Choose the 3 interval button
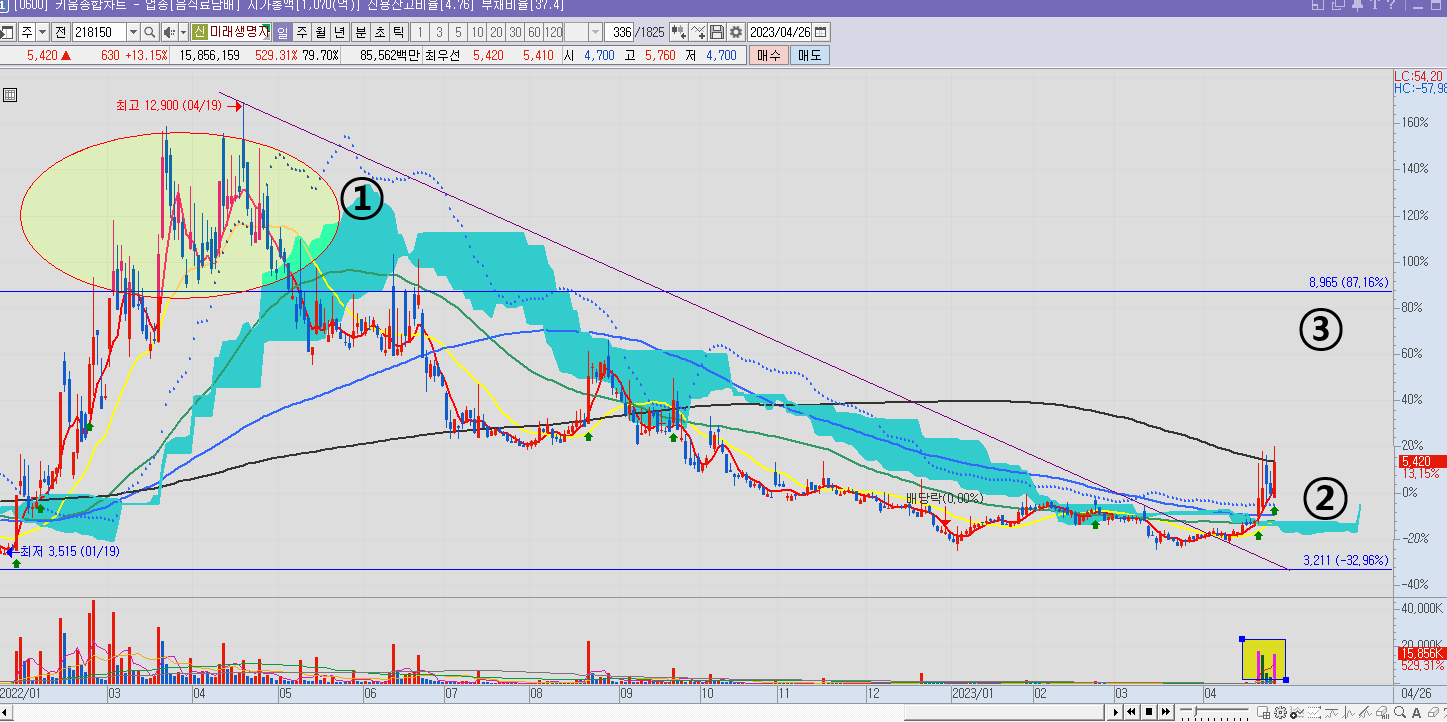This screenshot has width=1447, height=722. coord(439,32)
